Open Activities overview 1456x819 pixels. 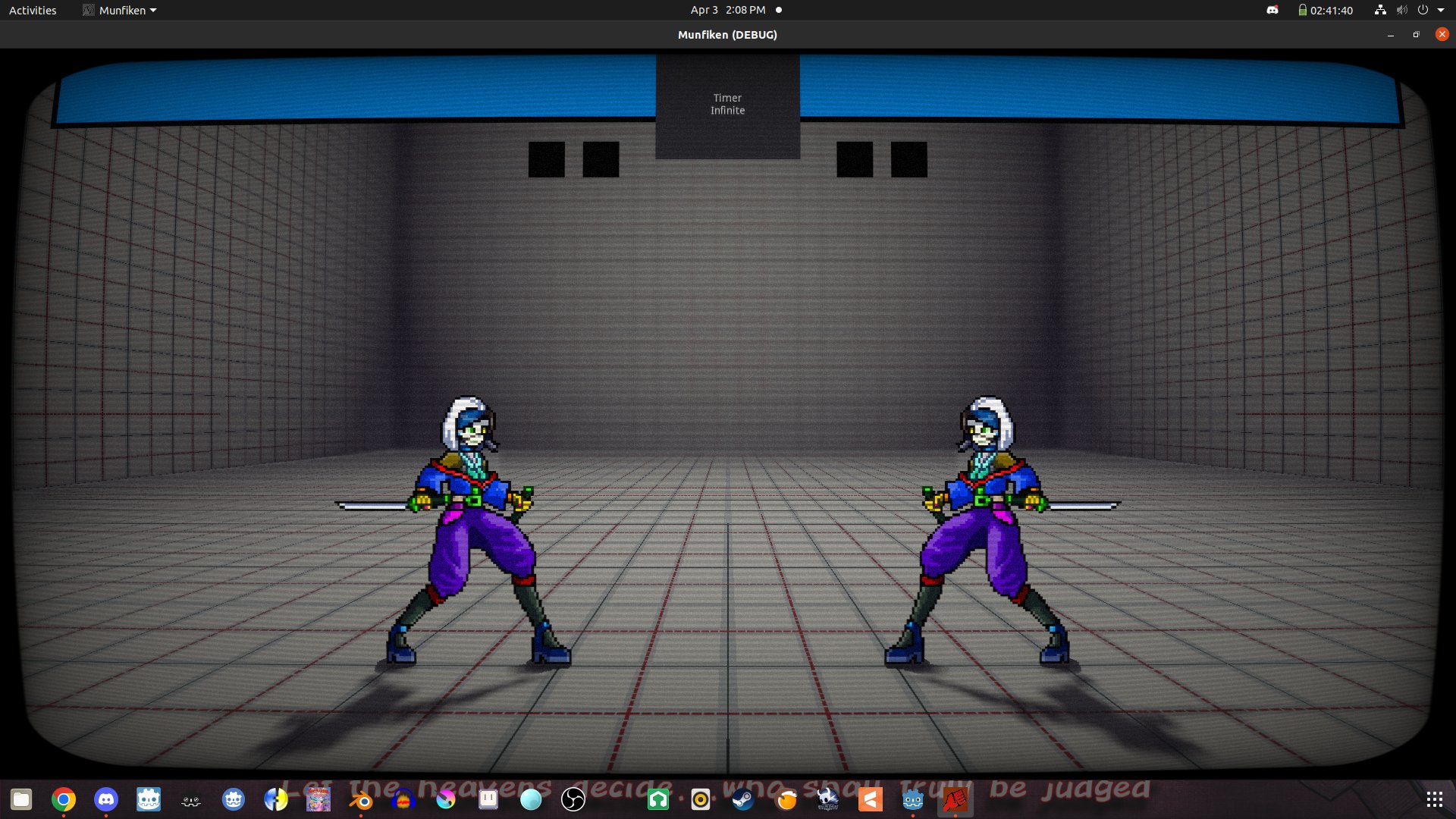point(33,10)
